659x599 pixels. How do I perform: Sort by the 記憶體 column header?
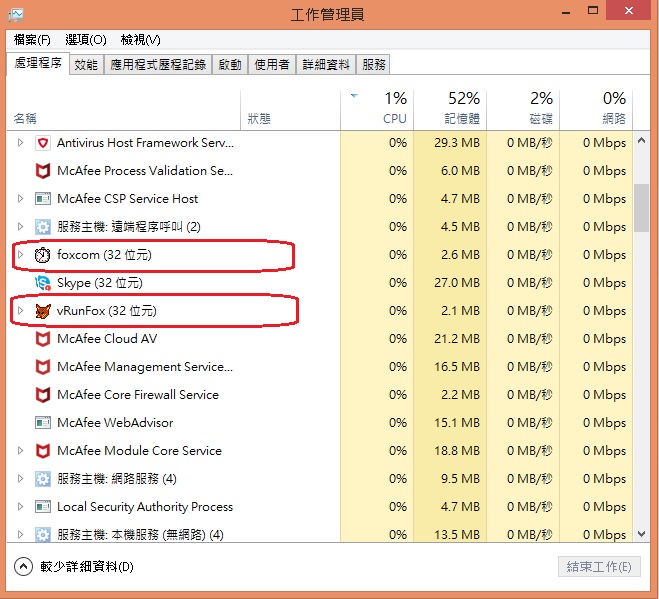tap(450, 109)
